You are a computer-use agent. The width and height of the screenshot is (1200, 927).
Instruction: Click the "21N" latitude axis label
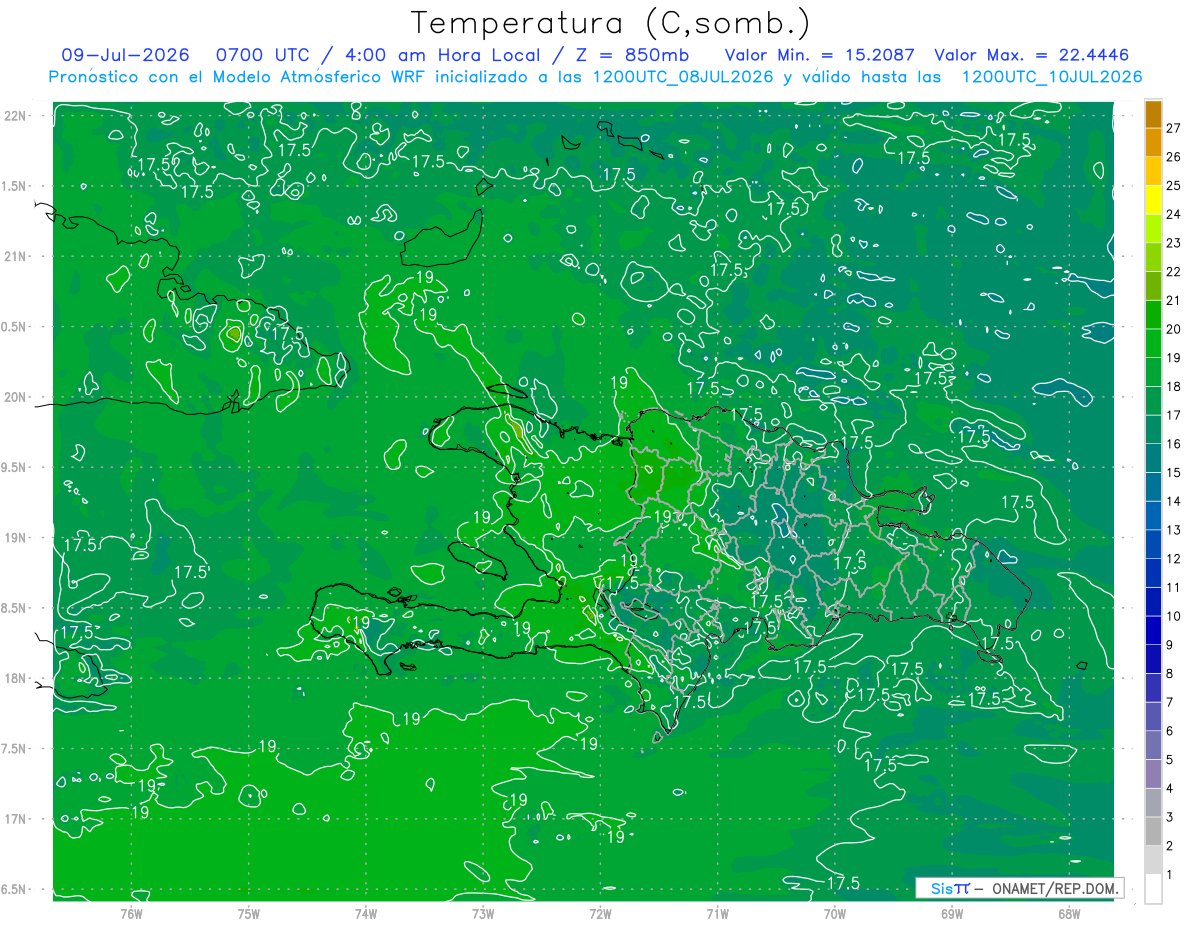(x=16, y=256)
